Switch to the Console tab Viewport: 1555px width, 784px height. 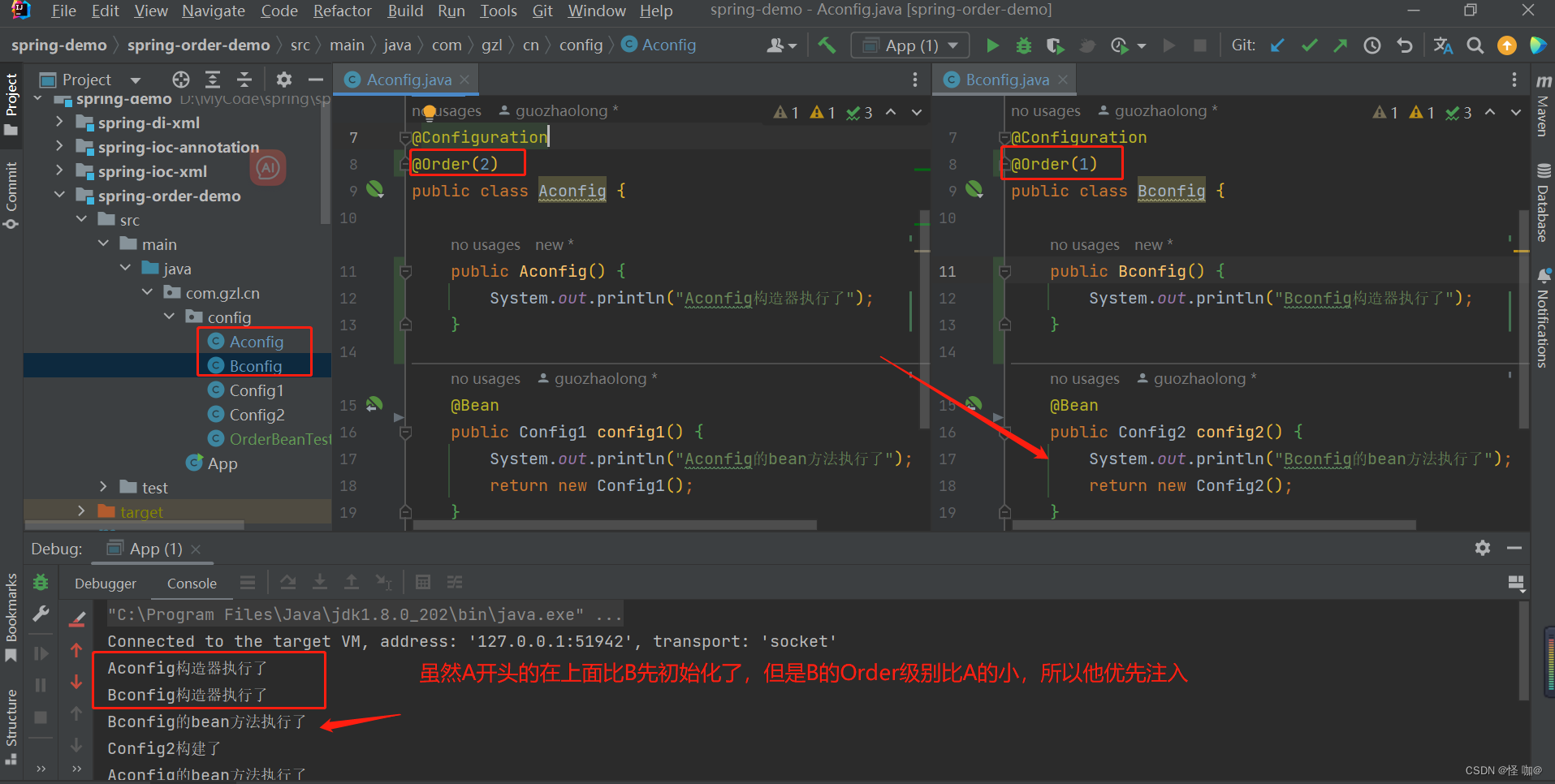pyautogui.click(x=192, y=584)
